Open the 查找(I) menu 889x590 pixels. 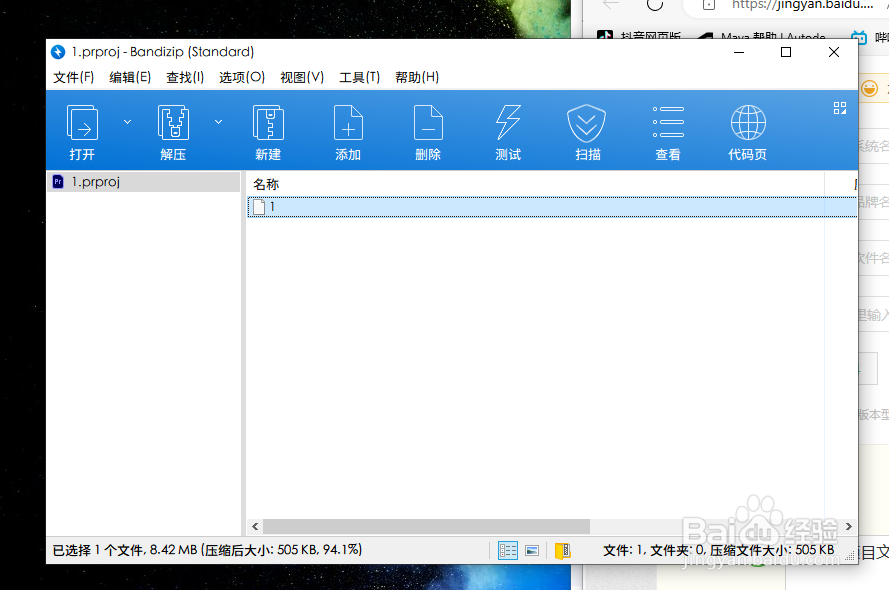(185, 77)
